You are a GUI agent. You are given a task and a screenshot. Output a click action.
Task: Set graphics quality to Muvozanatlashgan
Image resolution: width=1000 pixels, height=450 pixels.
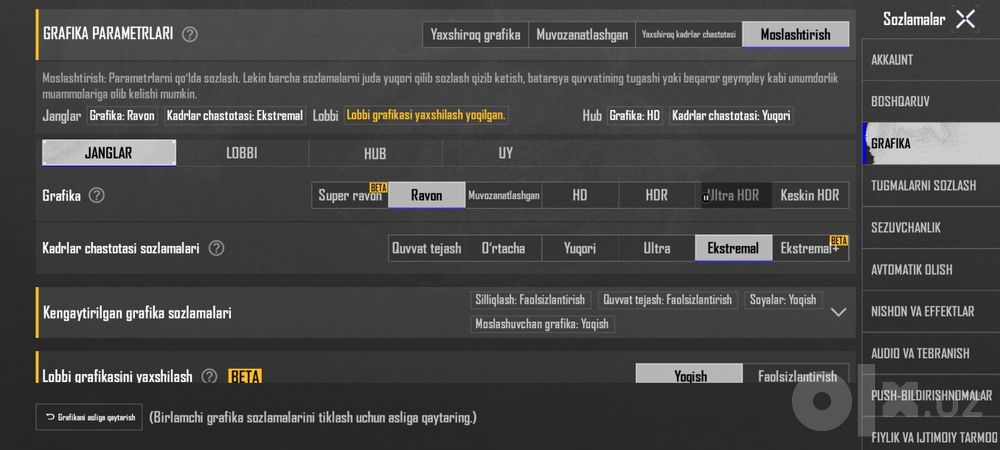coord(504,195)
